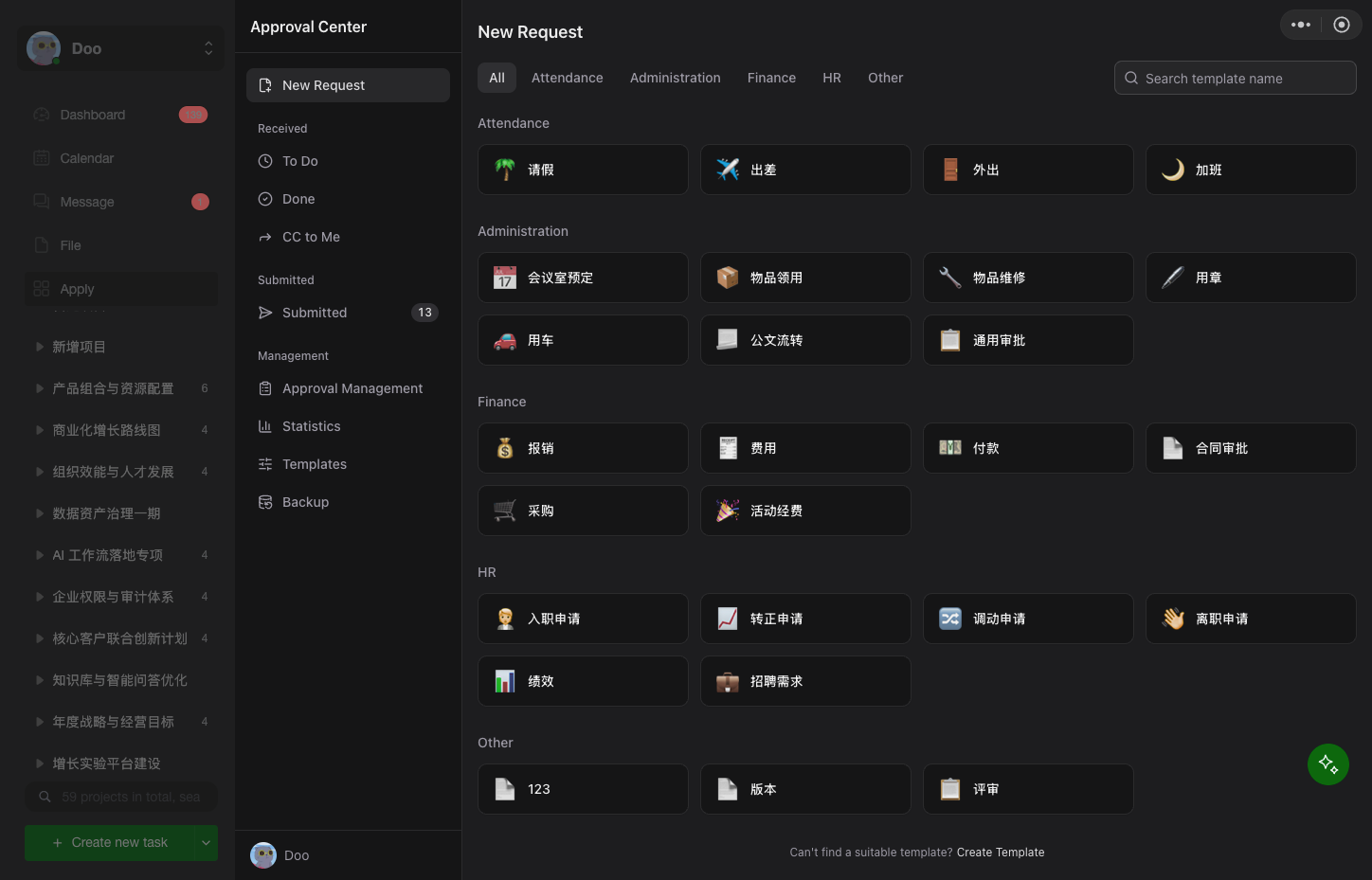Screen dimensions: 1372x880
Task: Select the 出差 airplane template
Action: (x=805, y=170)
